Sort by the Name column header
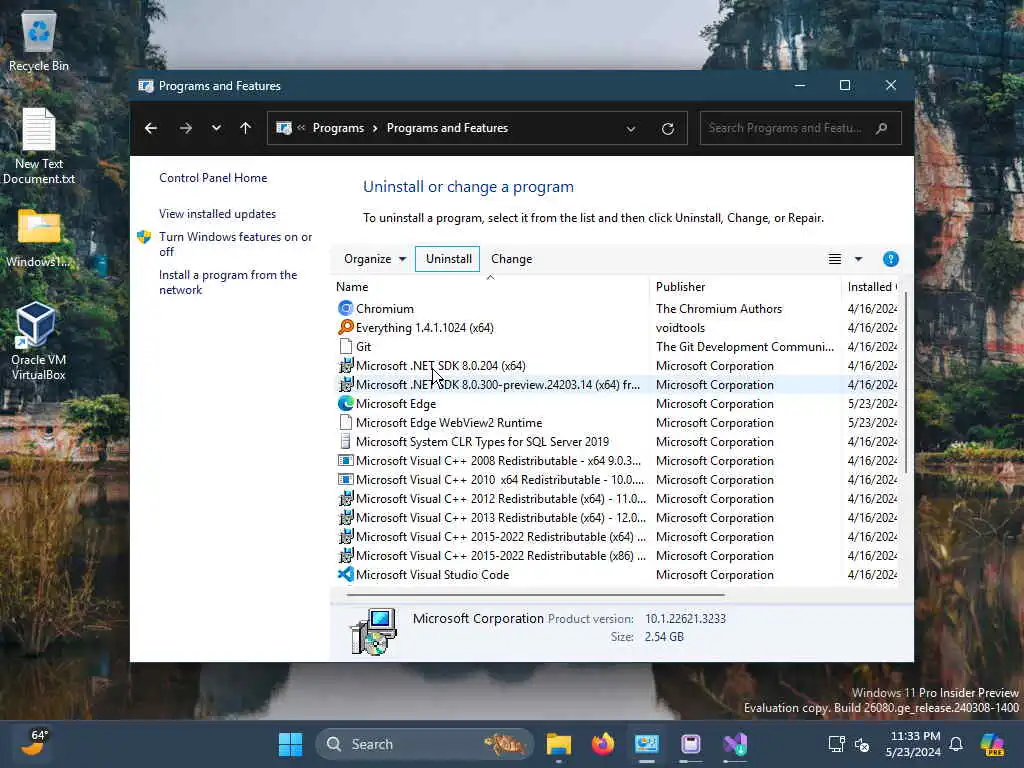The height and width of the screenshot is (768, 1024). (x=492, y=287)
